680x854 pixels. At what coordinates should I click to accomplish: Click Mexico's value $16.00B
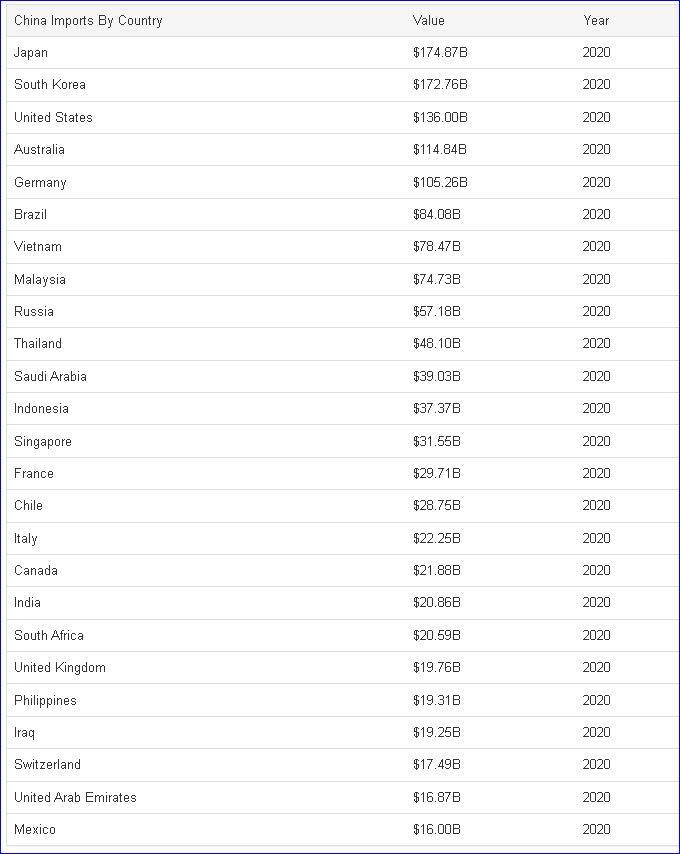pyautogui.click(x=437, y=829)
